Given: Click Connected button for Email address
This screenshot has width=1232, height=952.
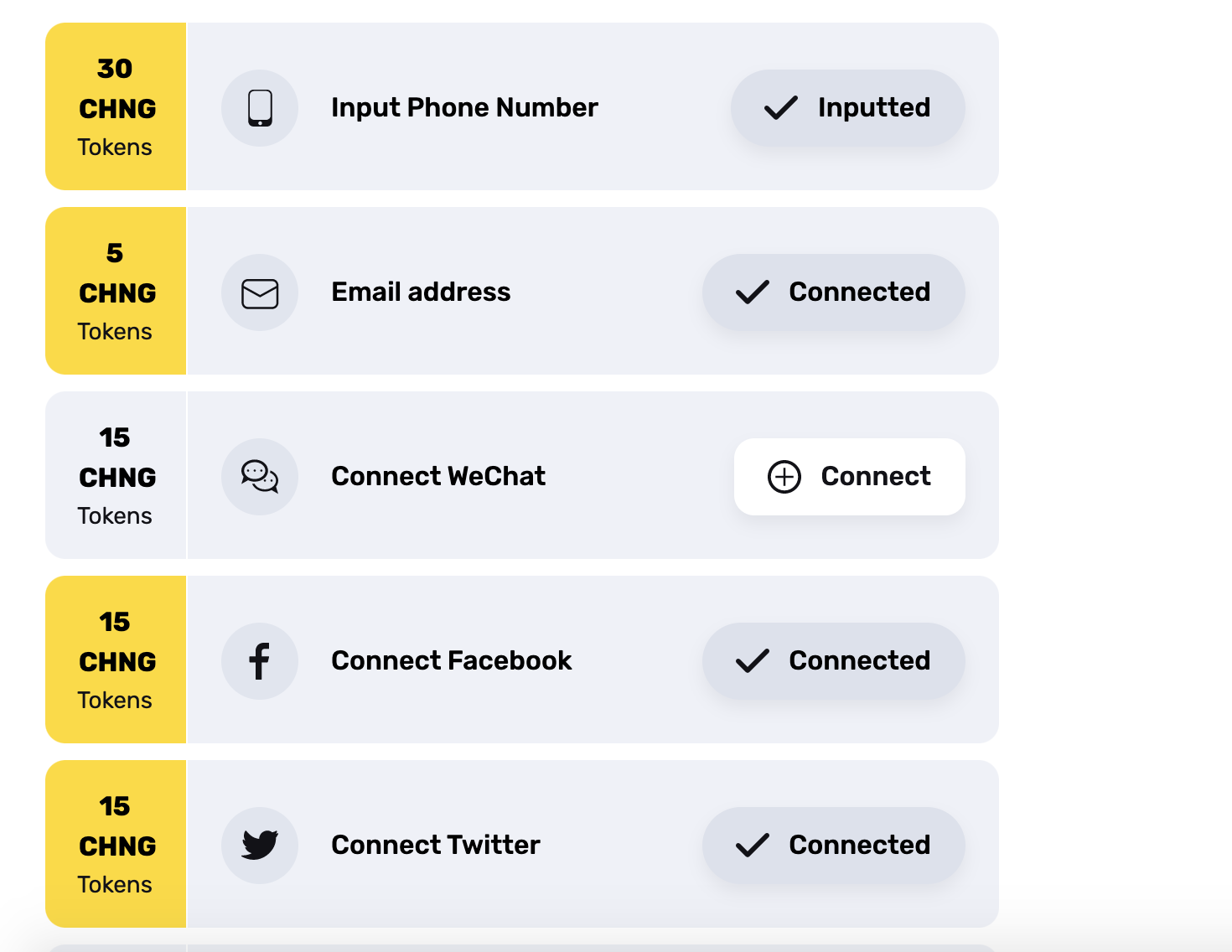Looking at the screenshot, I should tap(833, 292).
